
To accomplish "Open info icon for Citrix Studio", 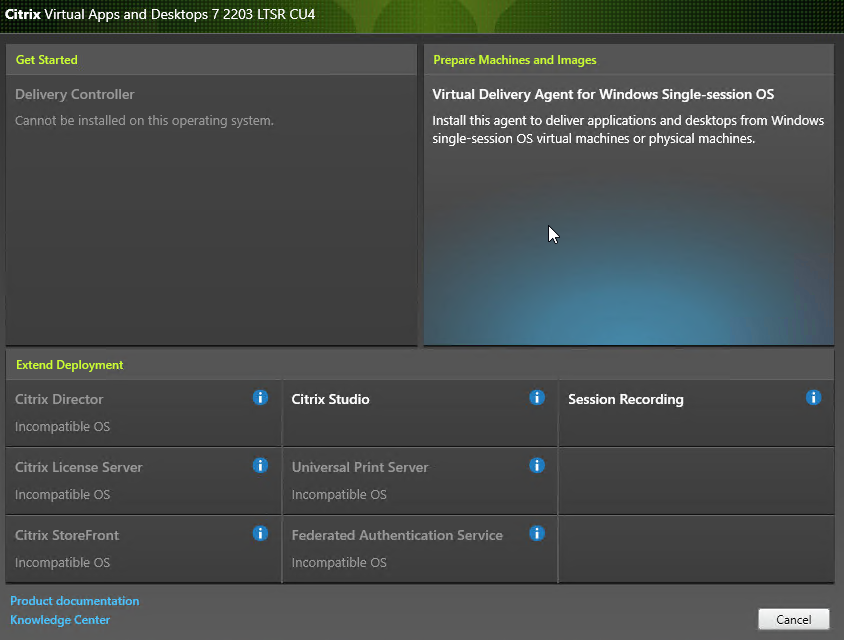I will 537,398.
